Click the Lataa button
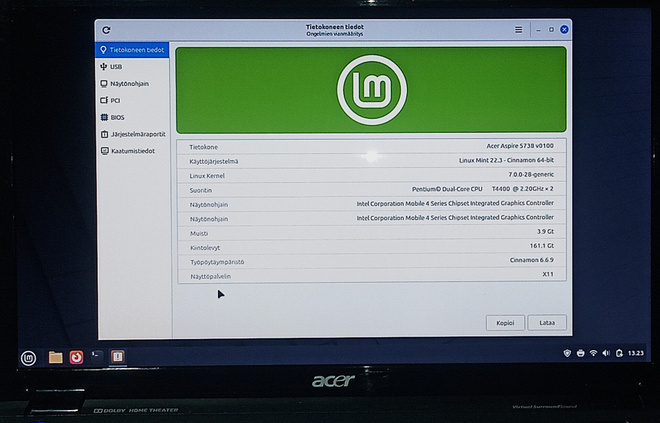660x423 pixels. click(547, 323)
